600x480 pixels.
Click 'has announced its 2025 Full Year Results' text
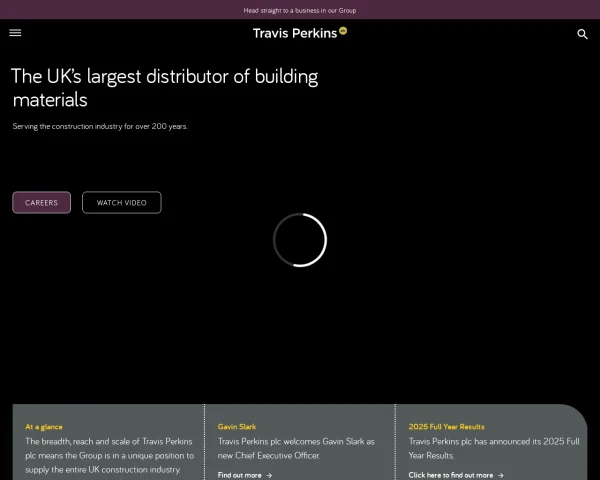494,448
